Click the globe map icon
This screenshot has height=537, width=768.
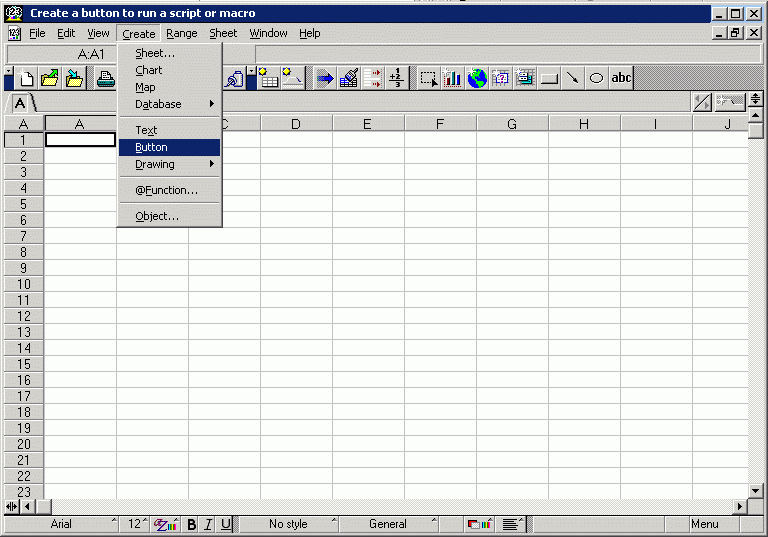476,78
